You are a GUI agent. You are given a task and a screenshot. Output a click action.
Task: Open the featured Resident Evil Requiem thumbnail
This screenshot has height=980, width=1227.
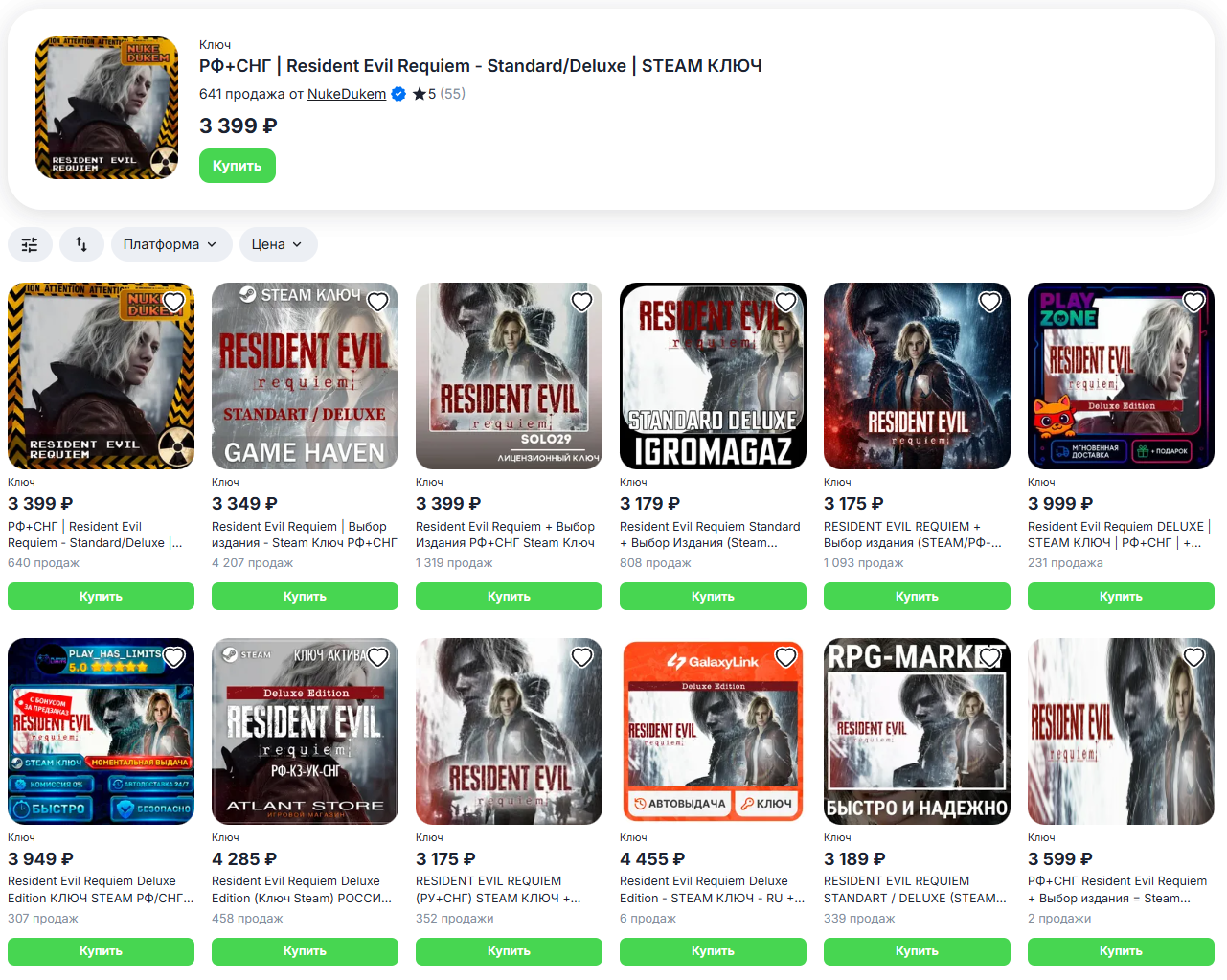[x=106, y=108]
